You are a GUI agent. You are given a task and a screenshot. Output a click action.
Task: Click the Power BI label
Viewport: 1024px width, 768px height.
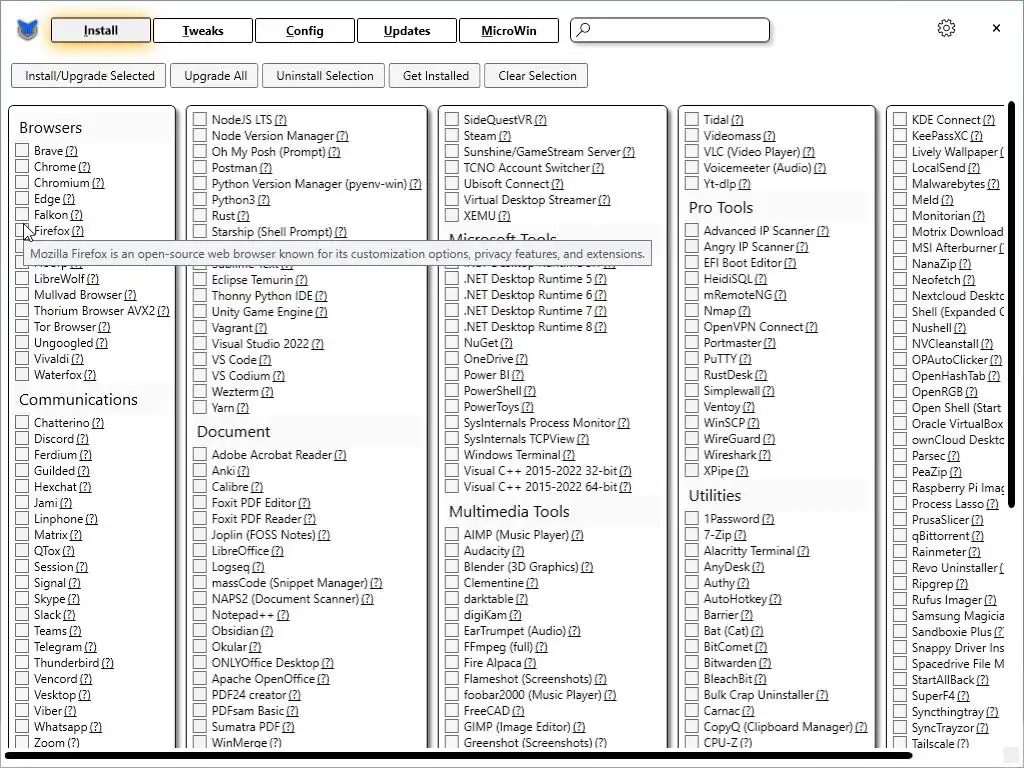coord(487,375)
